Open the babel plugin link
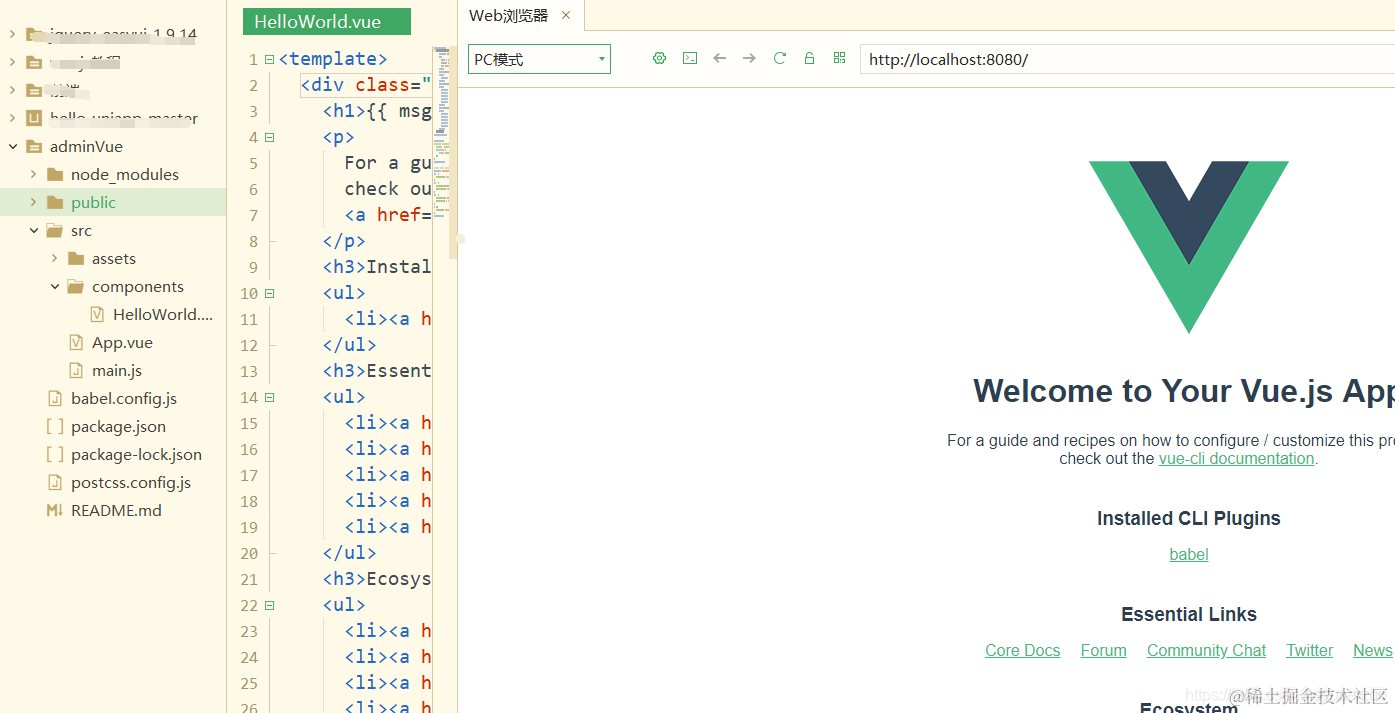The height and width of the screenshot is (713, 1395). pyautogui.click(x=1189, y=554)
